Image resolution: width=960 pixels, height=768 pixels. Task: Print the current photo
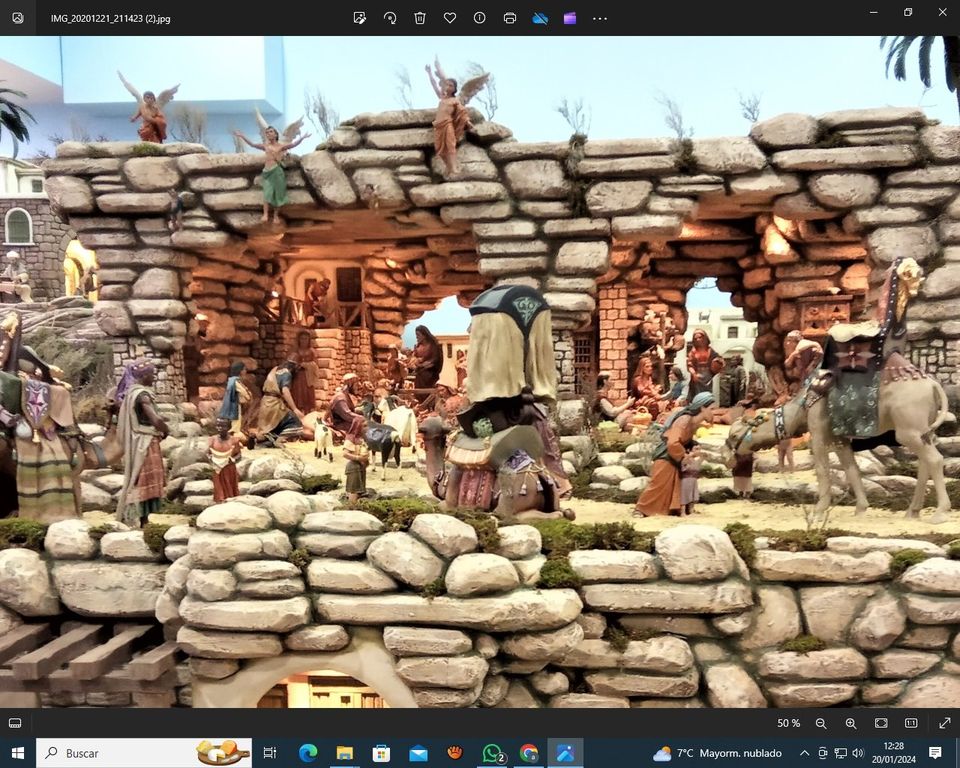pos(510,18)
